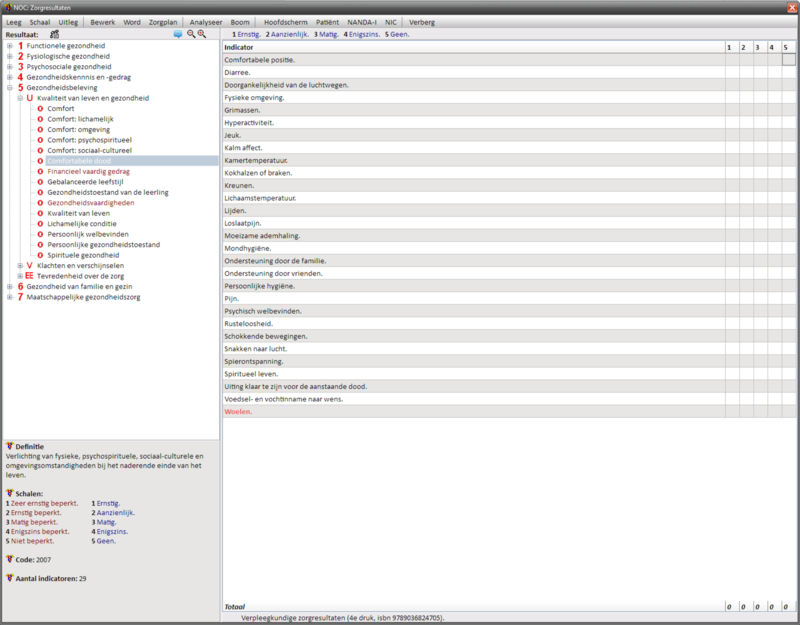Expand Gezondheid van familie en gezin

9,287
